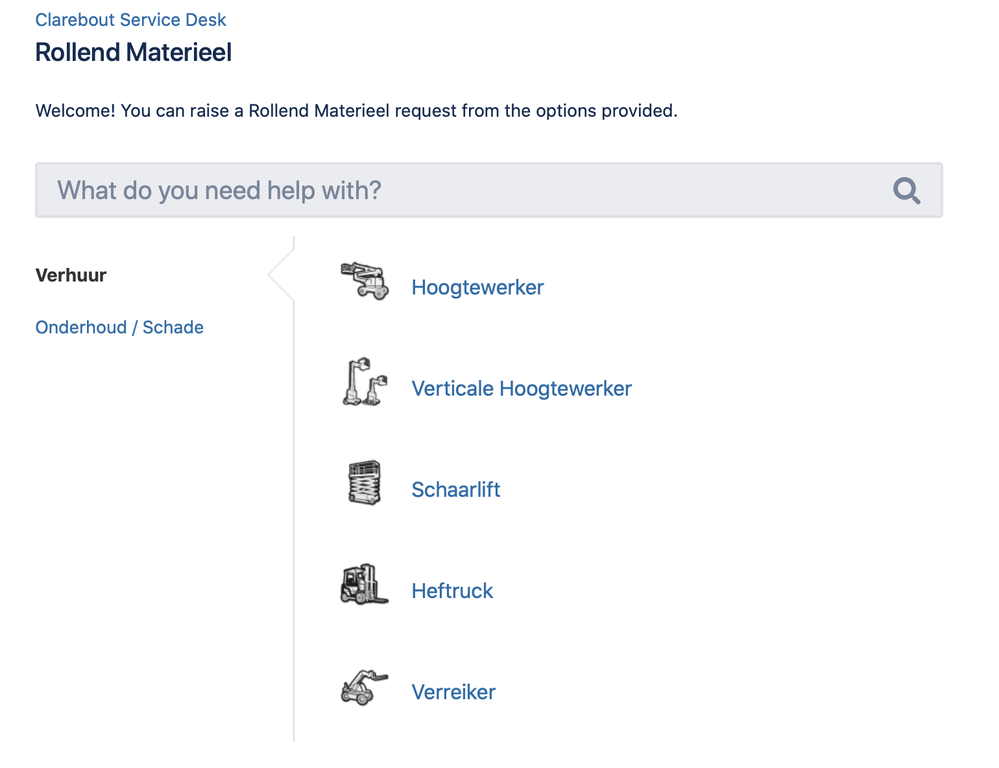Image resolution: width=999 pixels, height=768 pixels.
Task: Click the magnifying glass search icon
Action: (906, 190)
